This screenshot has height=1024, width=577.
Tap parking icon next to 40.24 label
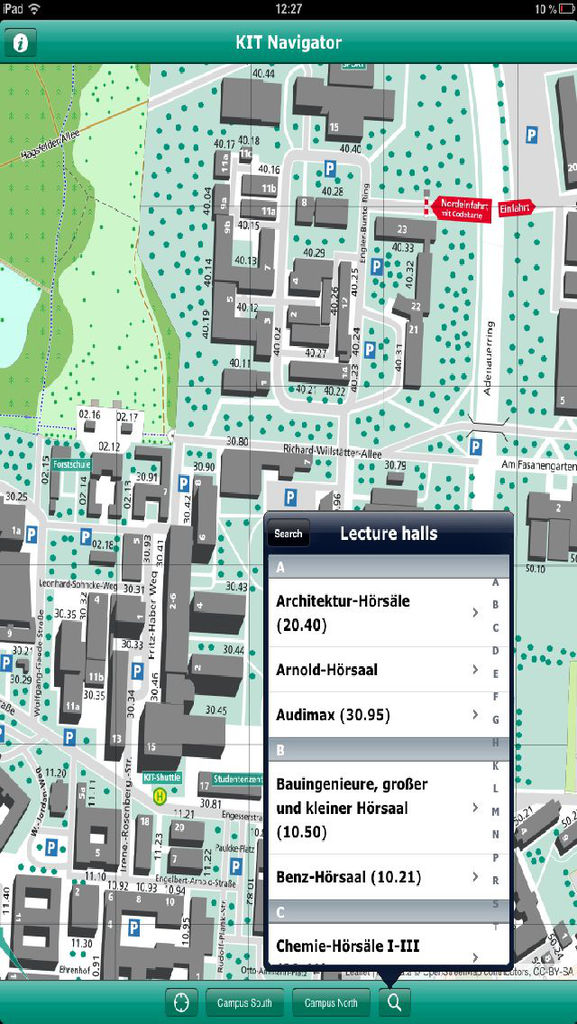tap(369, 349)
